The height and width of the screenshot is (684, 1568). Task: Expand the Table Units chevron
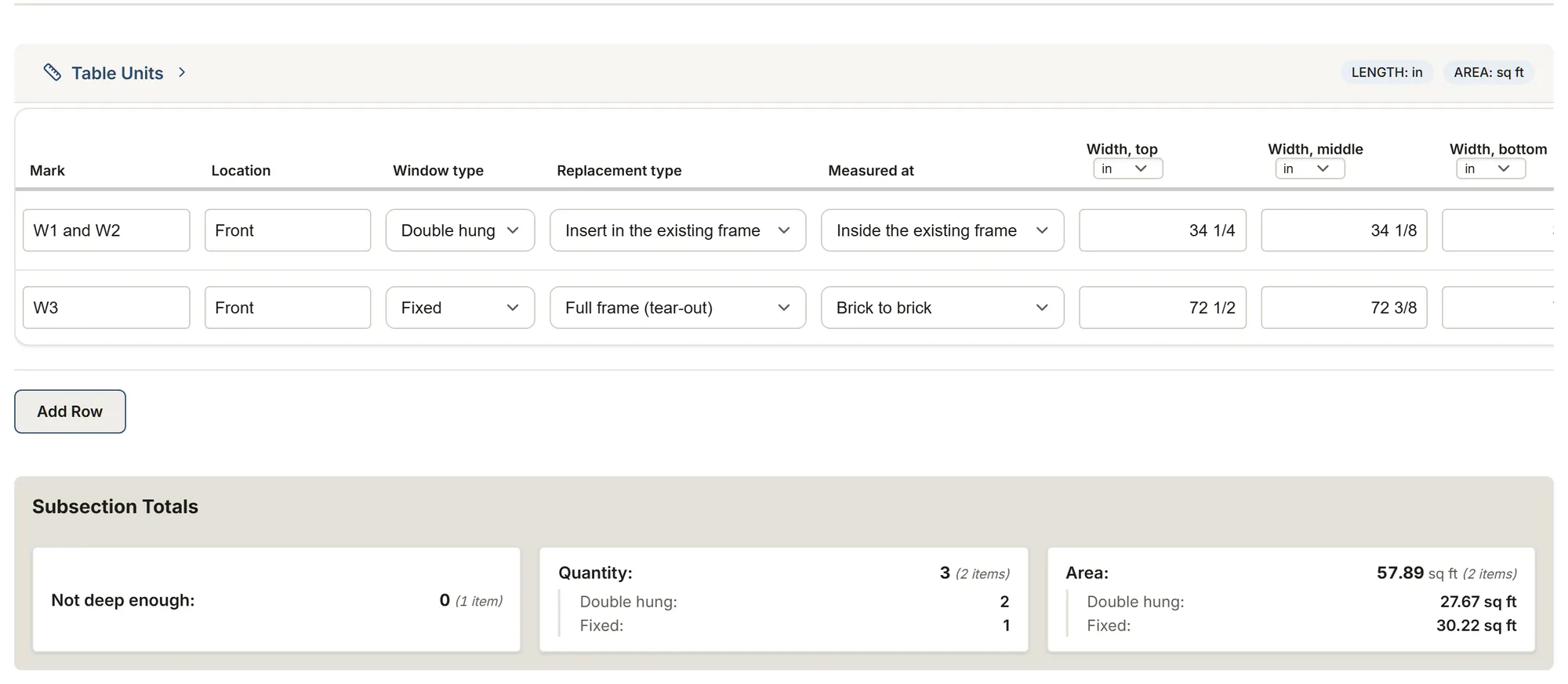coord(182,72)
